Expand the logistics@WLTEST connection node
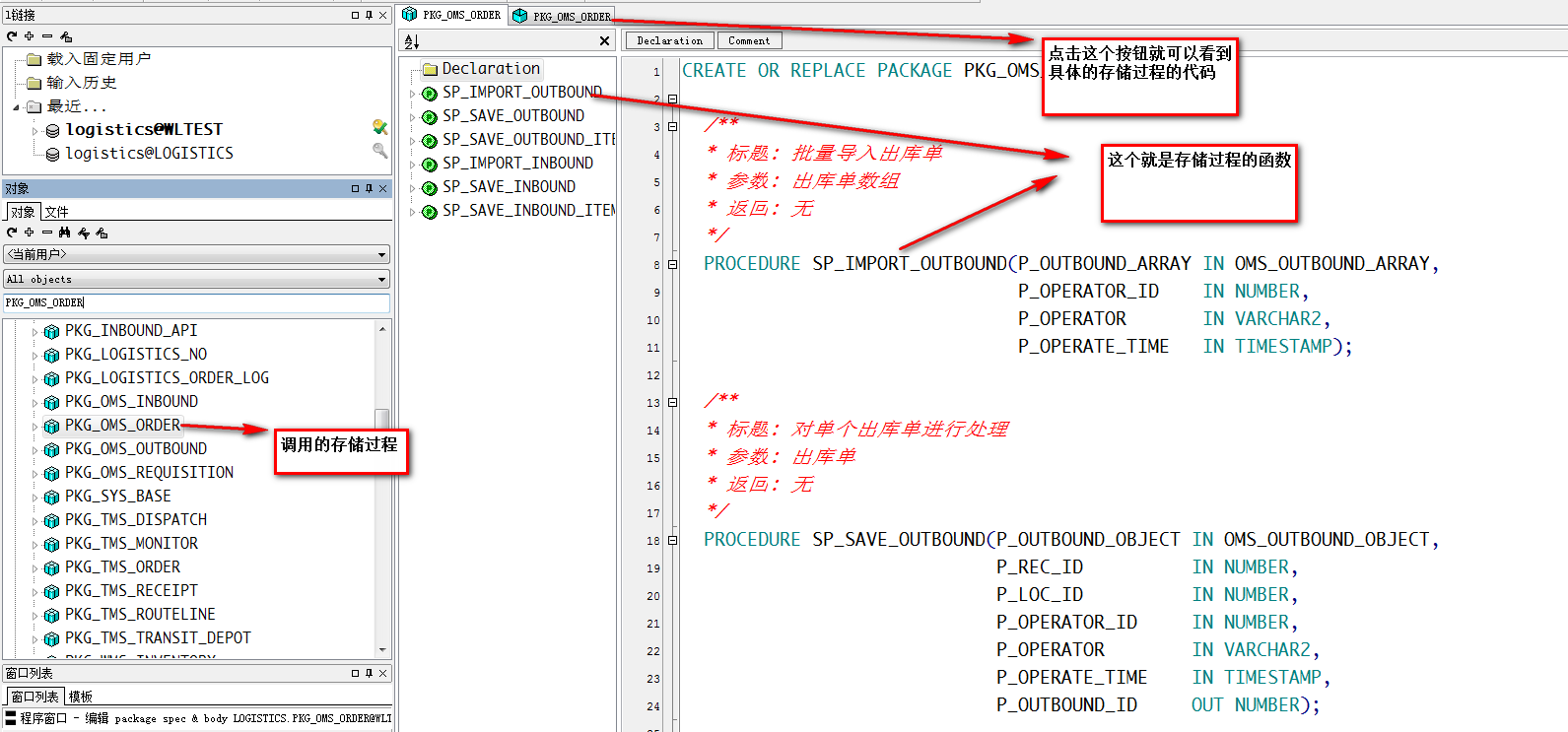The height and width of the screenshot is (732, 1568). [35, 130]
